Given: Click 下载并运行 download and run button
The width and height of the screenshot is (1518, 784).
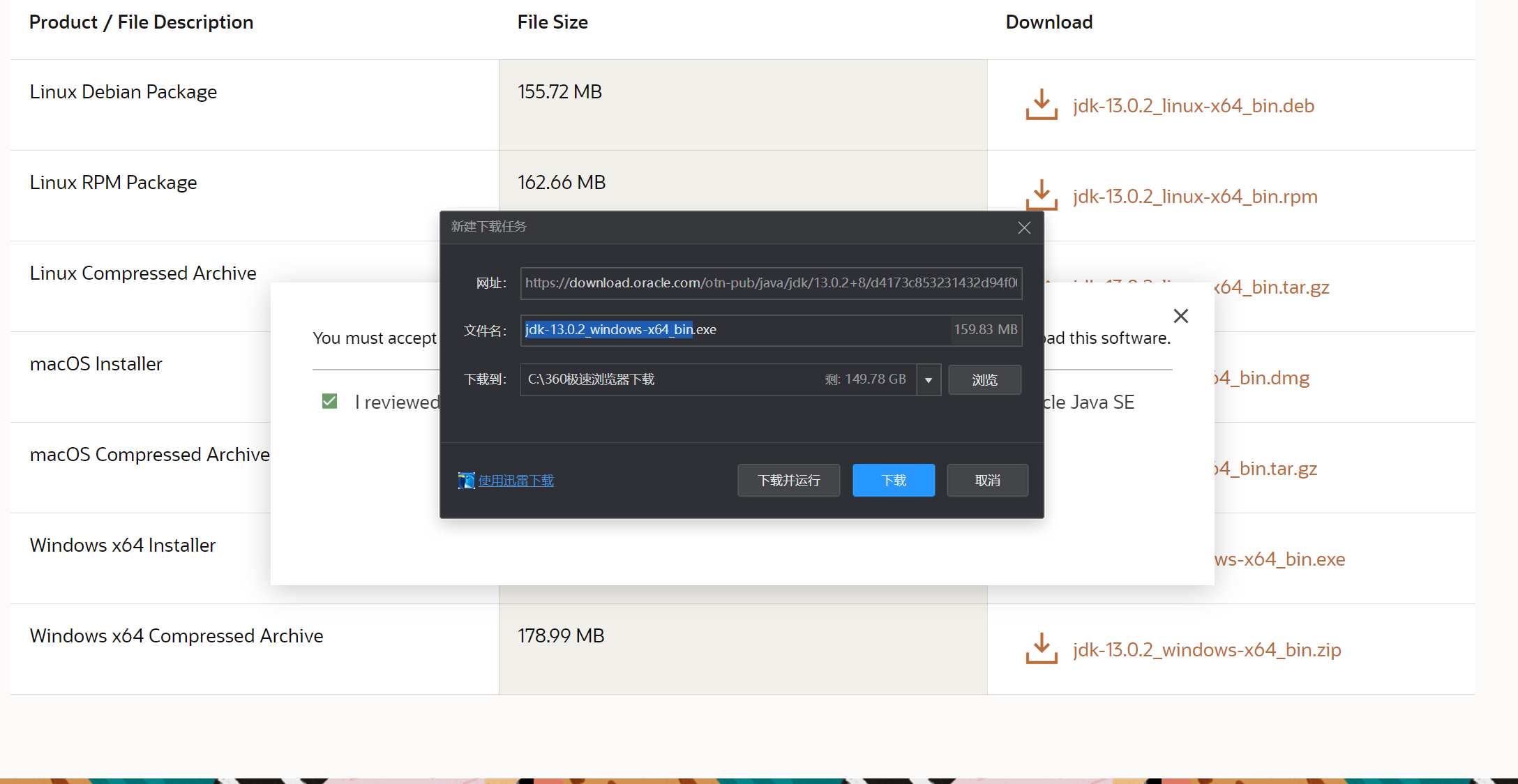Looking at the screenshot, I should 788,481.
